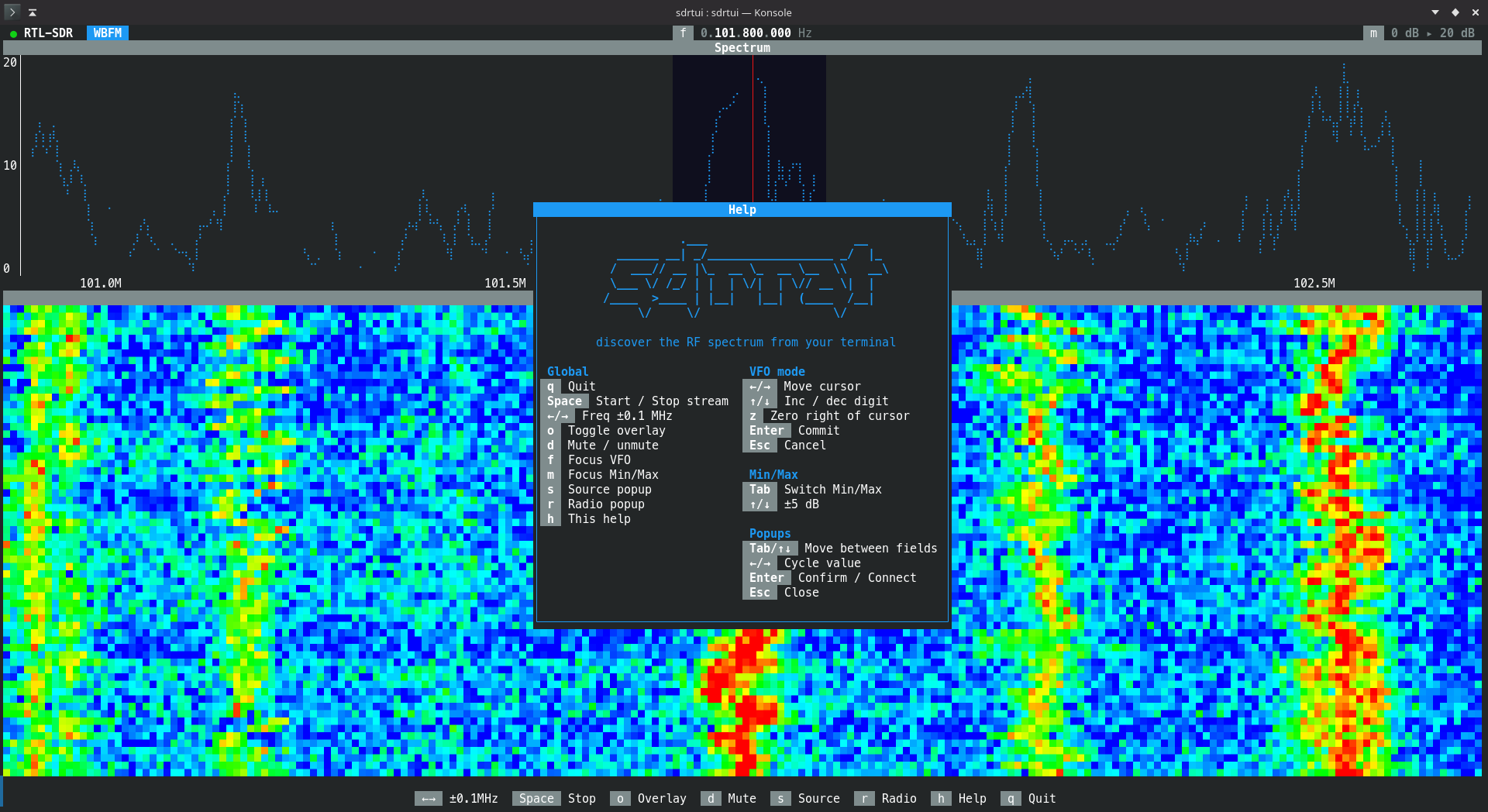Screen dimensions: 1488x812
Task: Click the 'm' Focus Min/Max key in Help
Action: 550,474
